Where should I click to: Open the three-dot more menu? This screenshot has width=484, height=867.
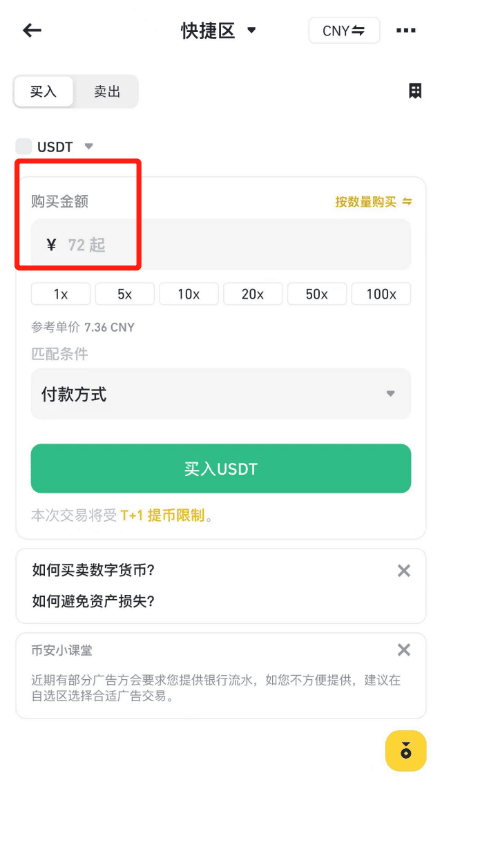click(406, 30)
